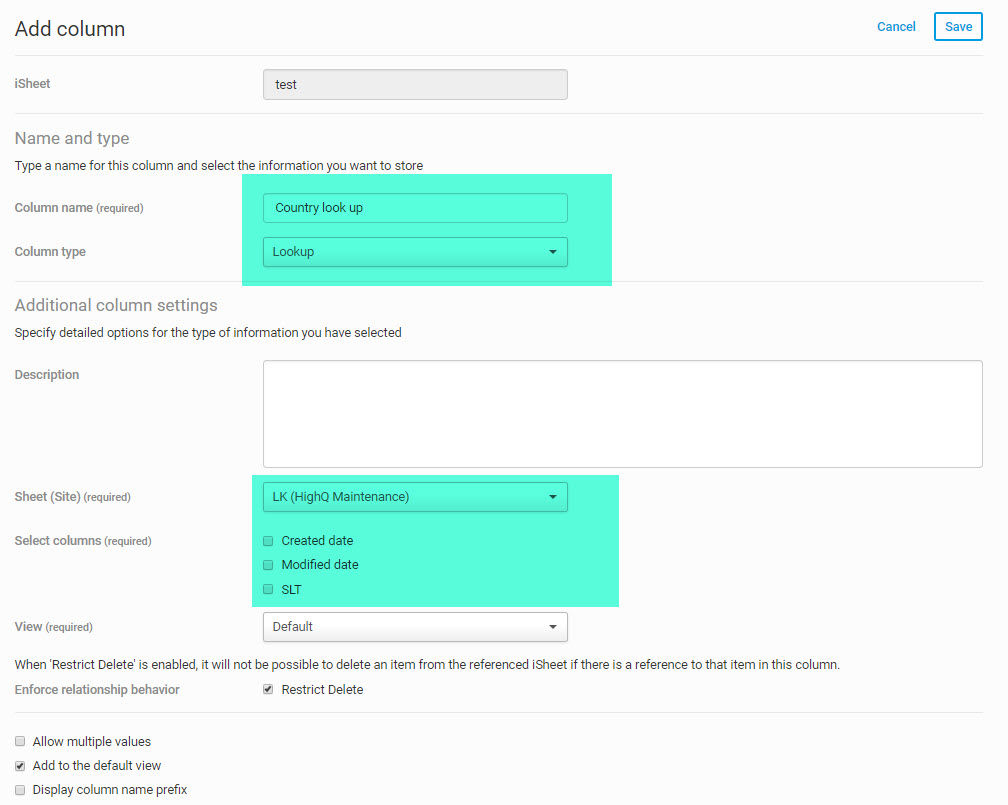Image resolution: width=1008 pixels, height=805 pixels.
Task: Check the Modified date checkbox
Action: (268, 565)
